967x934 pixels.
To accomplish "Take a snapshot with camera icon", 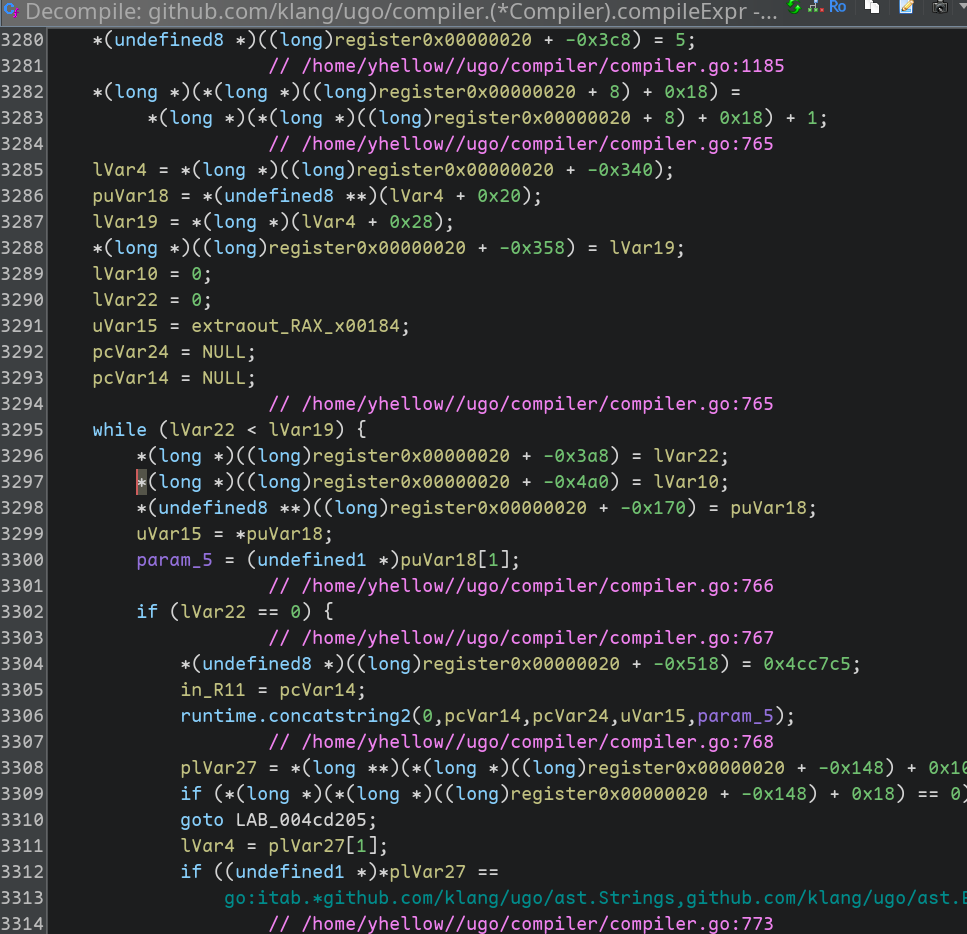I will coord(940,8).
